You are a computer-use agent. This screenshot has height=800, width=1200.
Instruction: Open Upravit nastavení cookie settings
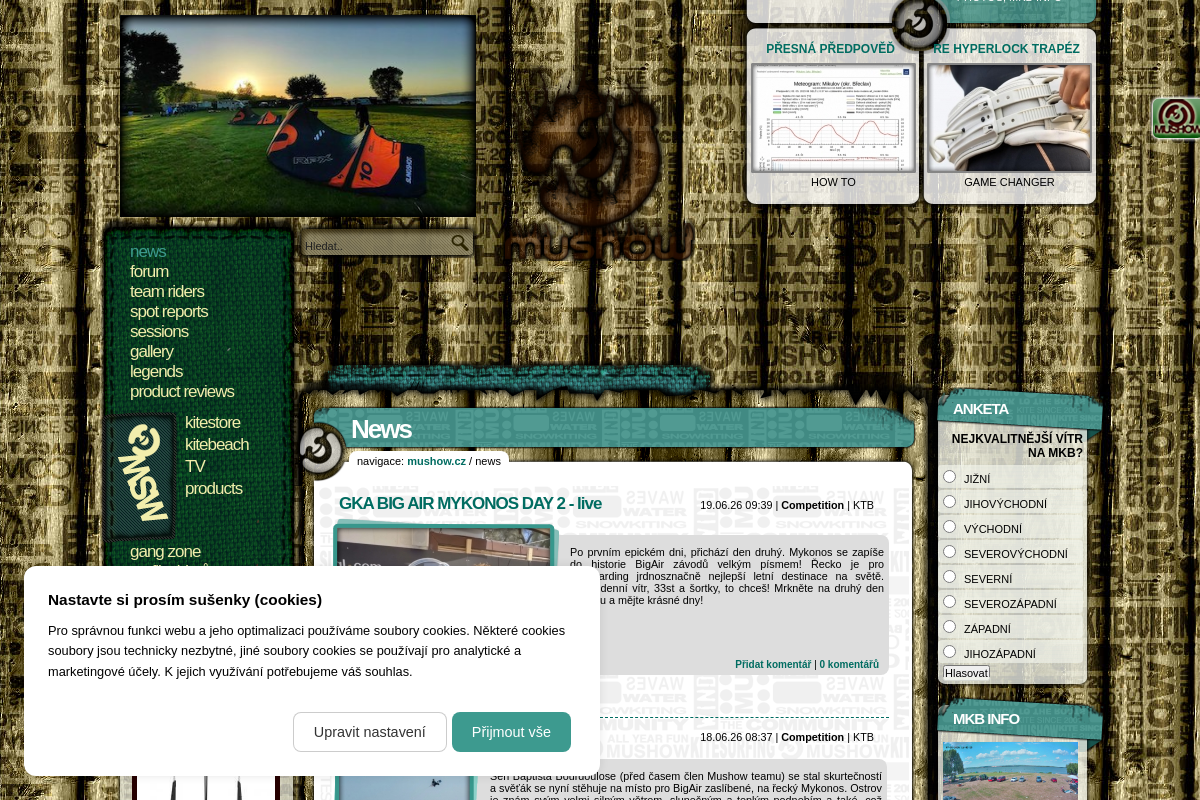370,732
